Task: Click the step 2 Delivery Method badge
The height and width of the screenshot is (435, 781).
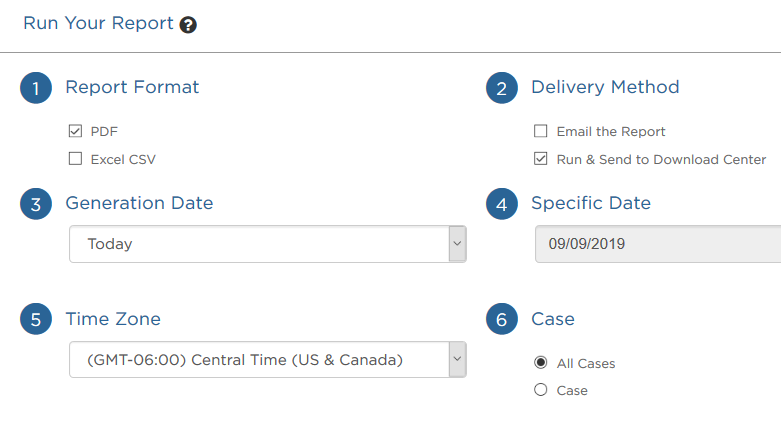Action: [x=502, y=88]
